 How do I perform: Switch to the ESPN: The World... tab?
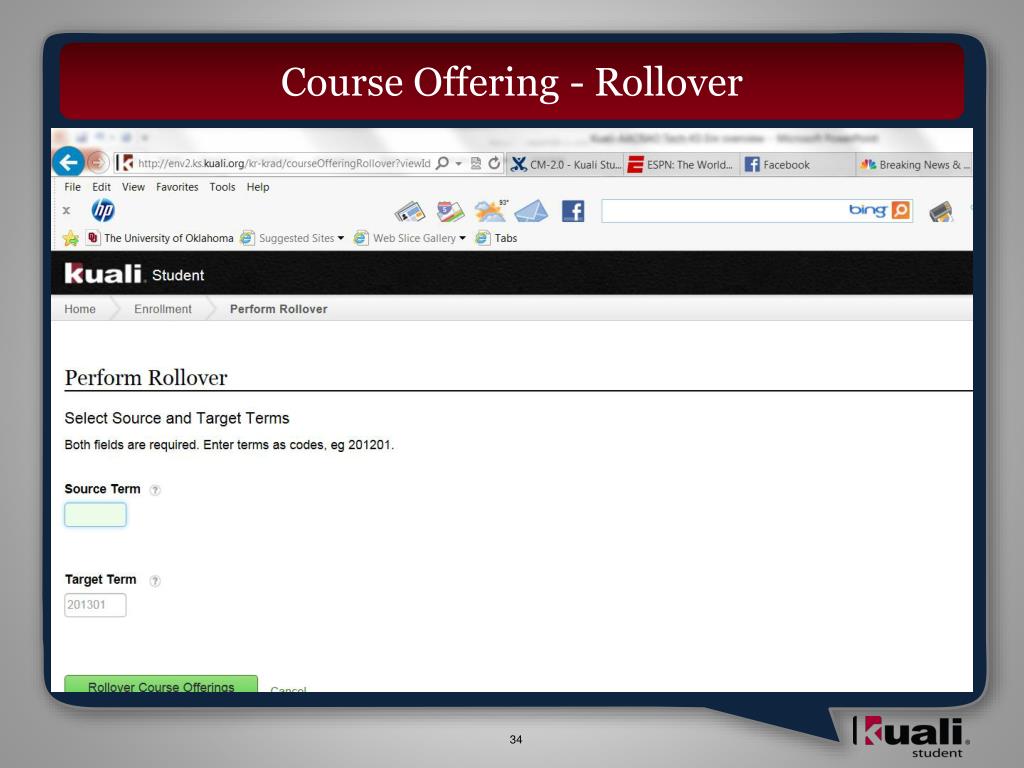(x=680, y=165)
